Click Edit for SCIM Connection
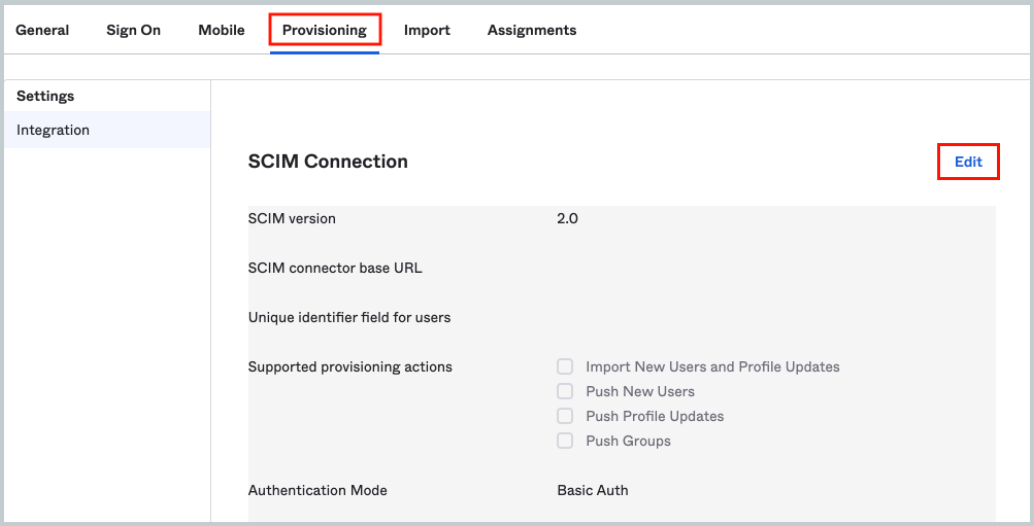 (x=968, y=162)
